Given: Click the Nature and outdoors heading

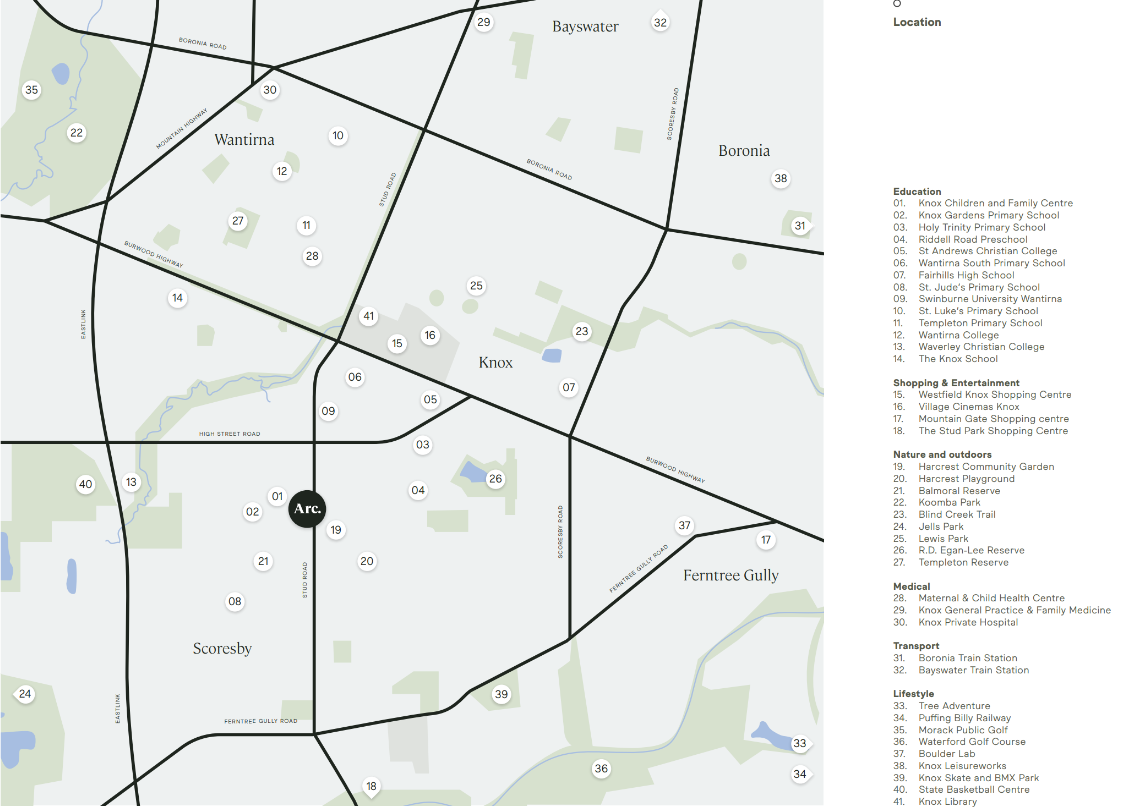Looking at the screenshot, I should click(942, 455).
